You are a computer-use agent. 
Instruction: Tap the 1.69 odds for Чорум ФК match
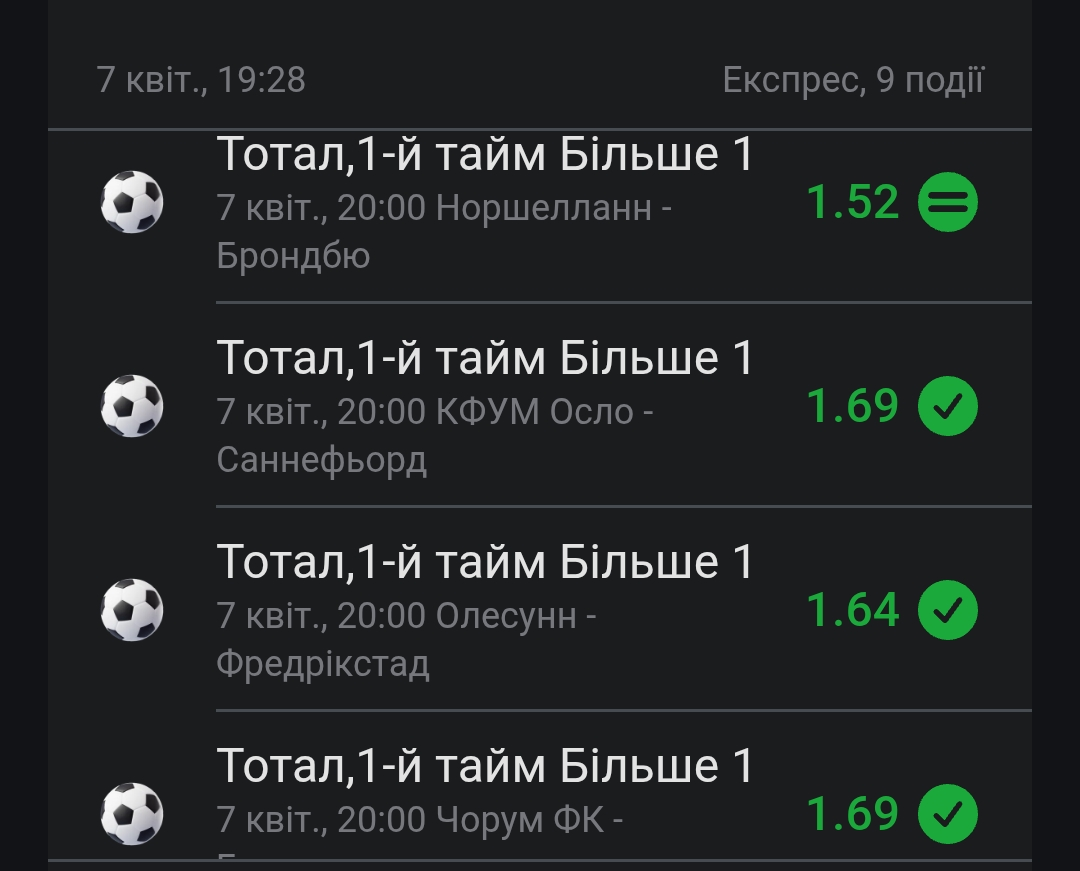pyautogui.click(x=852, y=814)
